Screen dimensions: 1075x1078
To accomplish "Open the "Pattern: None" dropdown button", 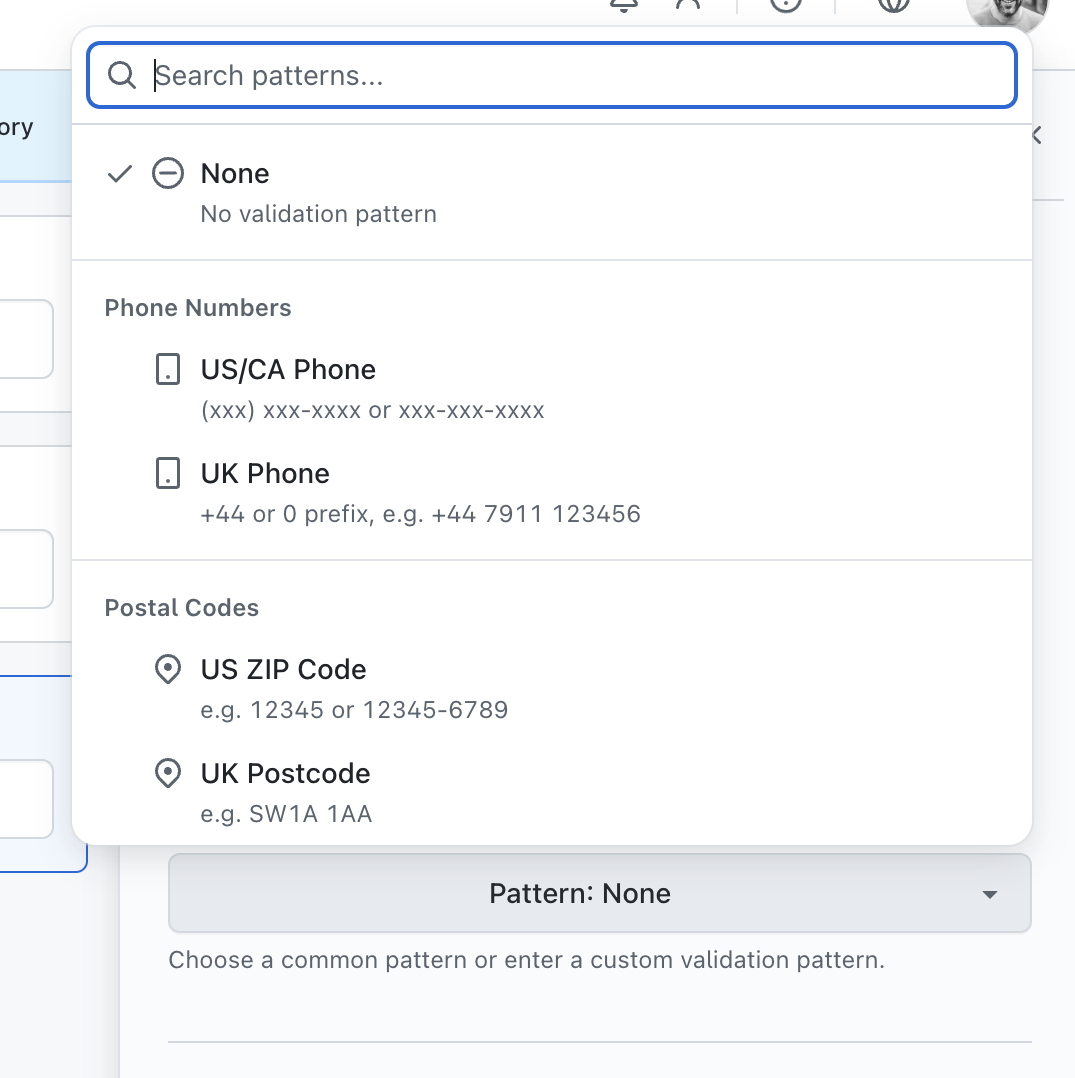I will tap(580, 893).
